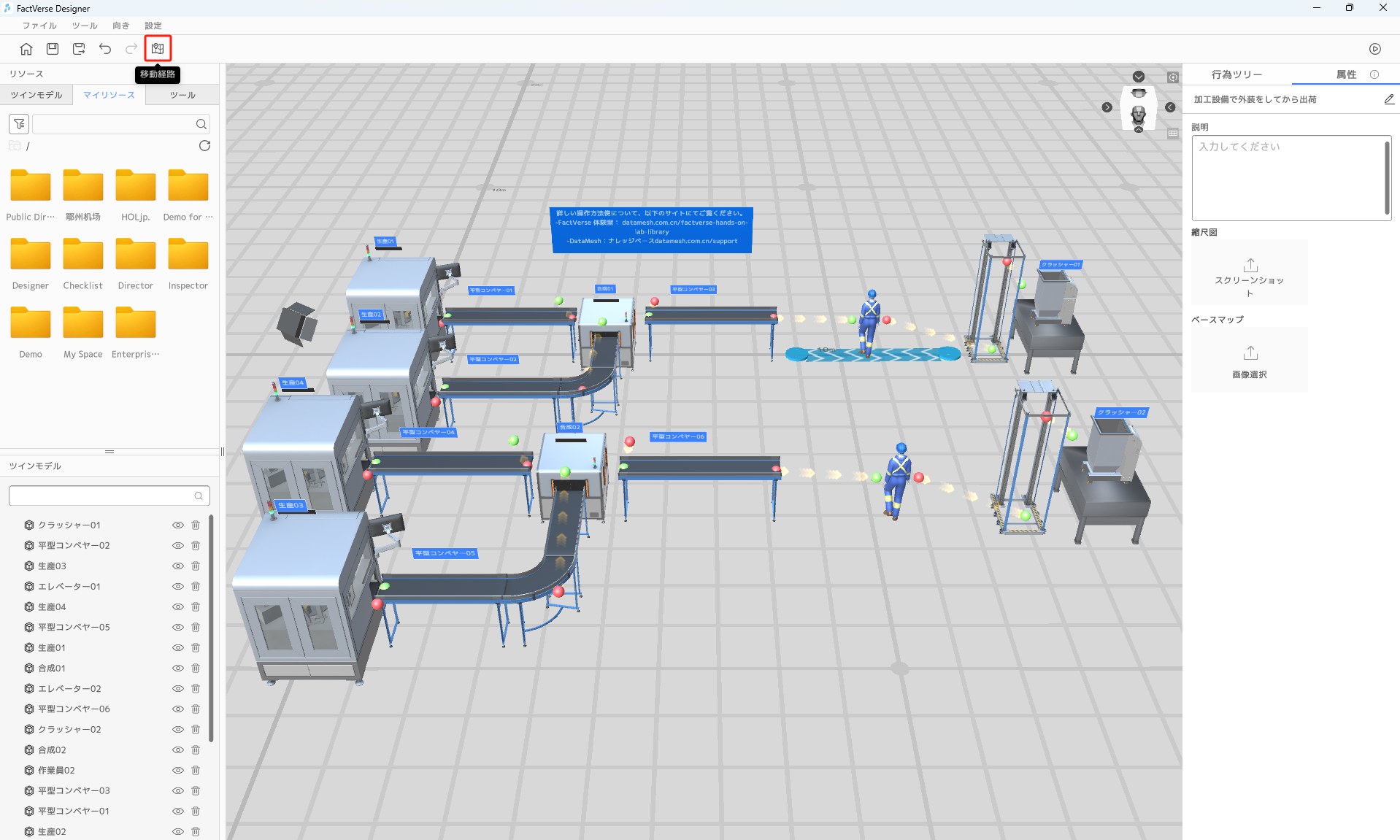Click the スクリーンショット upload button
The image size is (1400, 840).
[1250, 272]
